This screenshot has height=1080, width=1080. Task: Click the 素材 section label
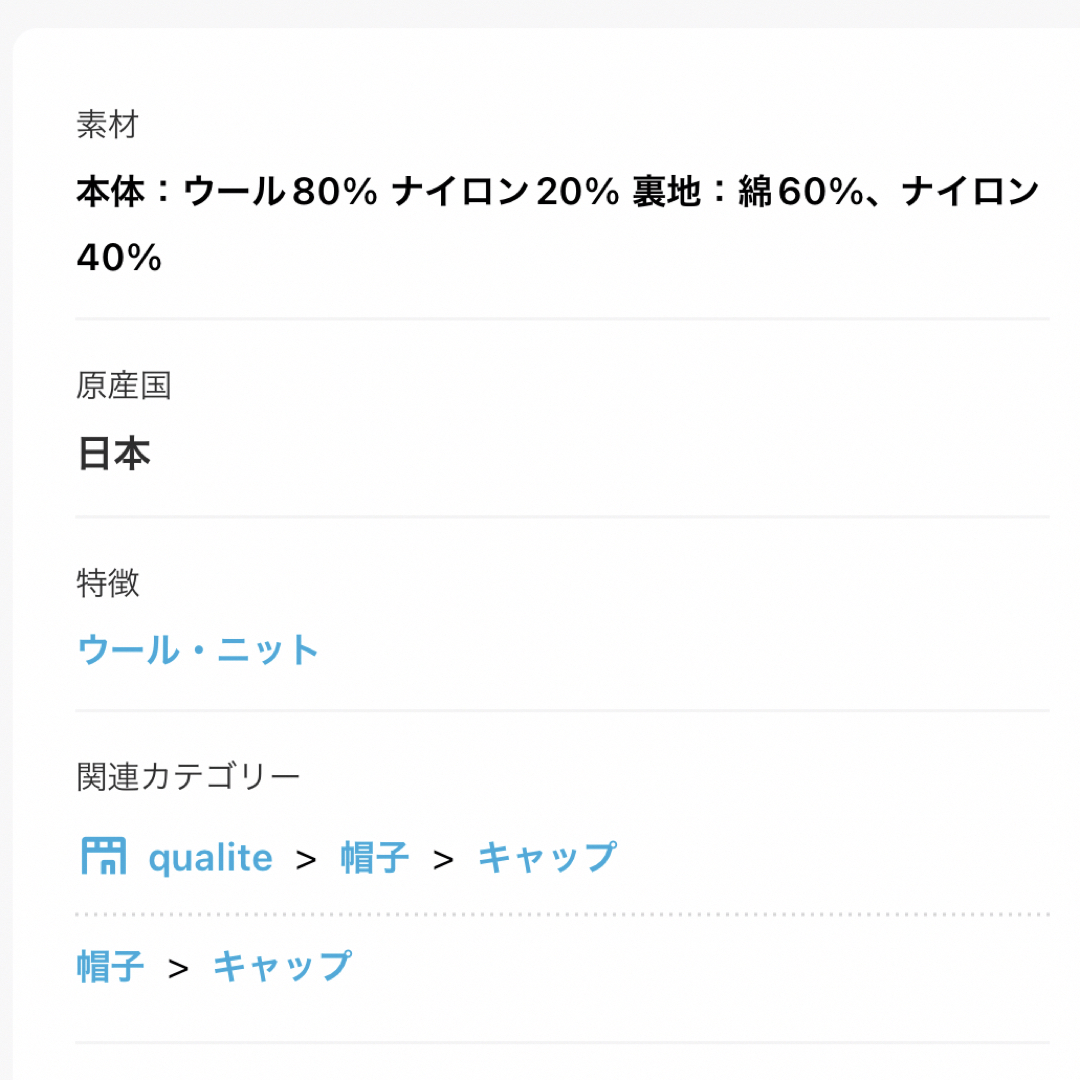coord(107,125)
